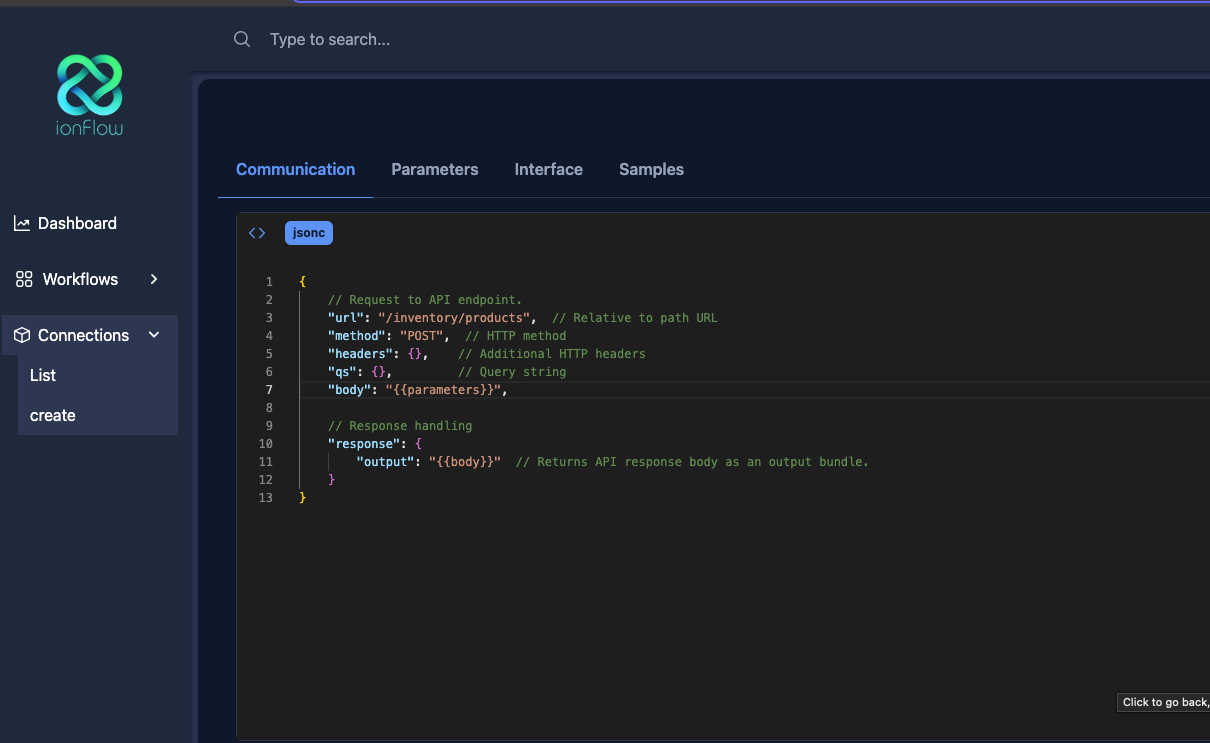Click line number 7 in editor gutter

pos(268,390)
